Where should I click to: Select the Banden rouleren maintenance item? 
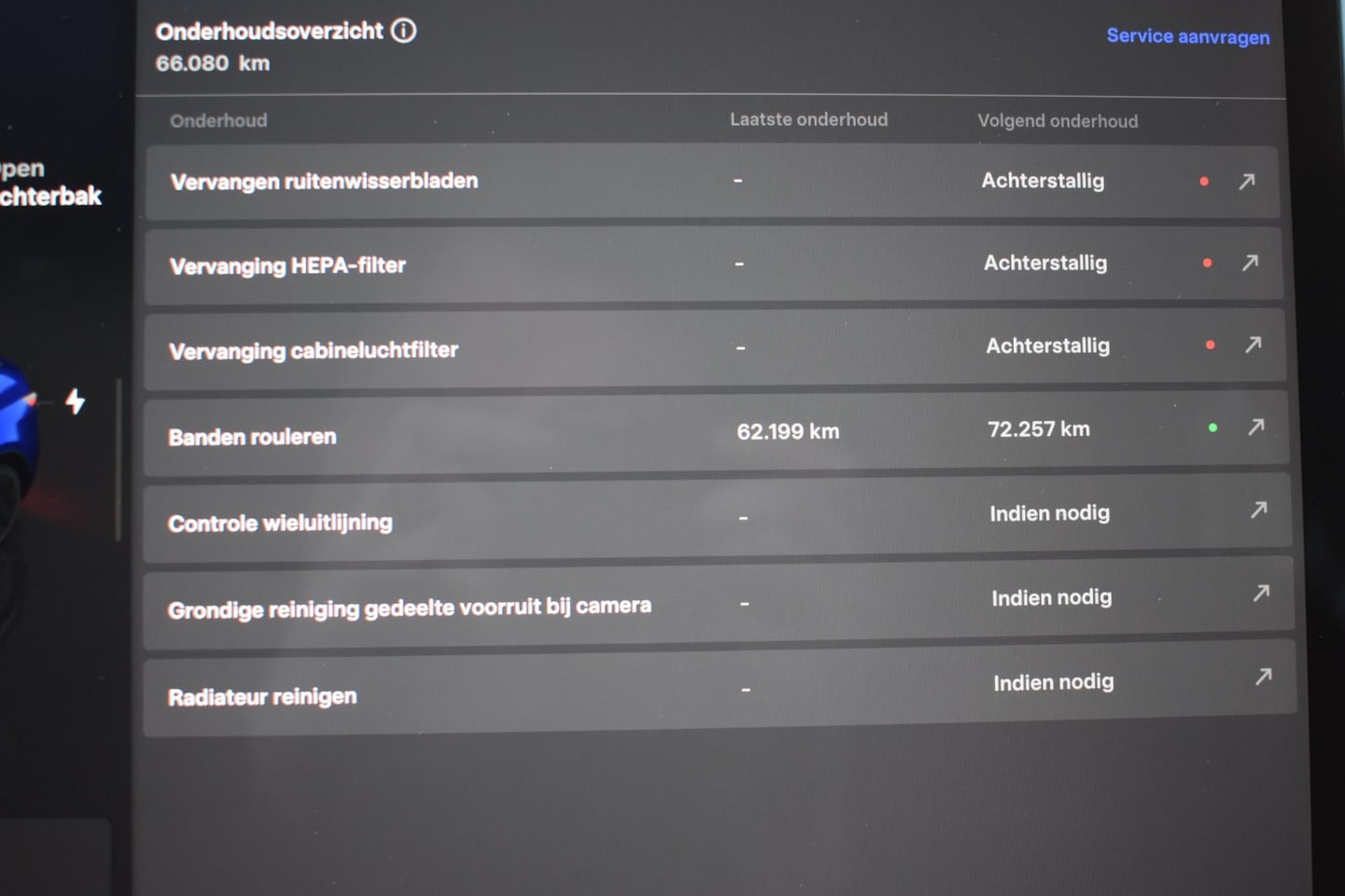252,437
